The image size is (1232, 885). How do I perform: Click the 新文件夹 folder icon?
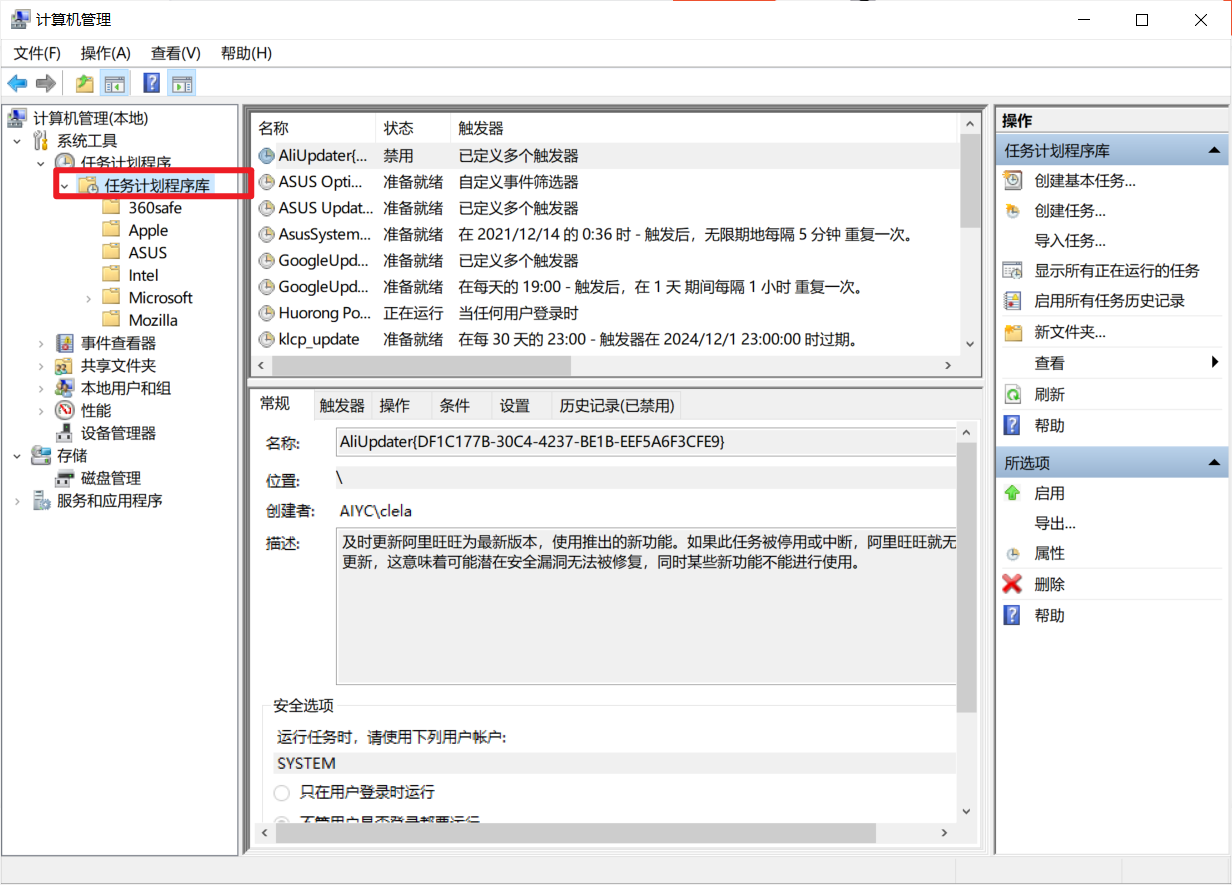tap(1013, 332)
